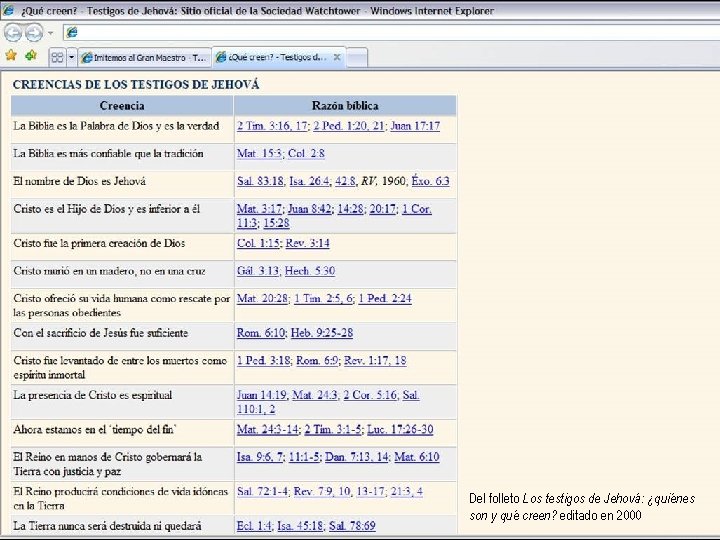Image resolution: width=720 pixels, height=540 pixels.
Task: Open the 2 Ped. 1:20, 21 link
Action: (349, 126)
